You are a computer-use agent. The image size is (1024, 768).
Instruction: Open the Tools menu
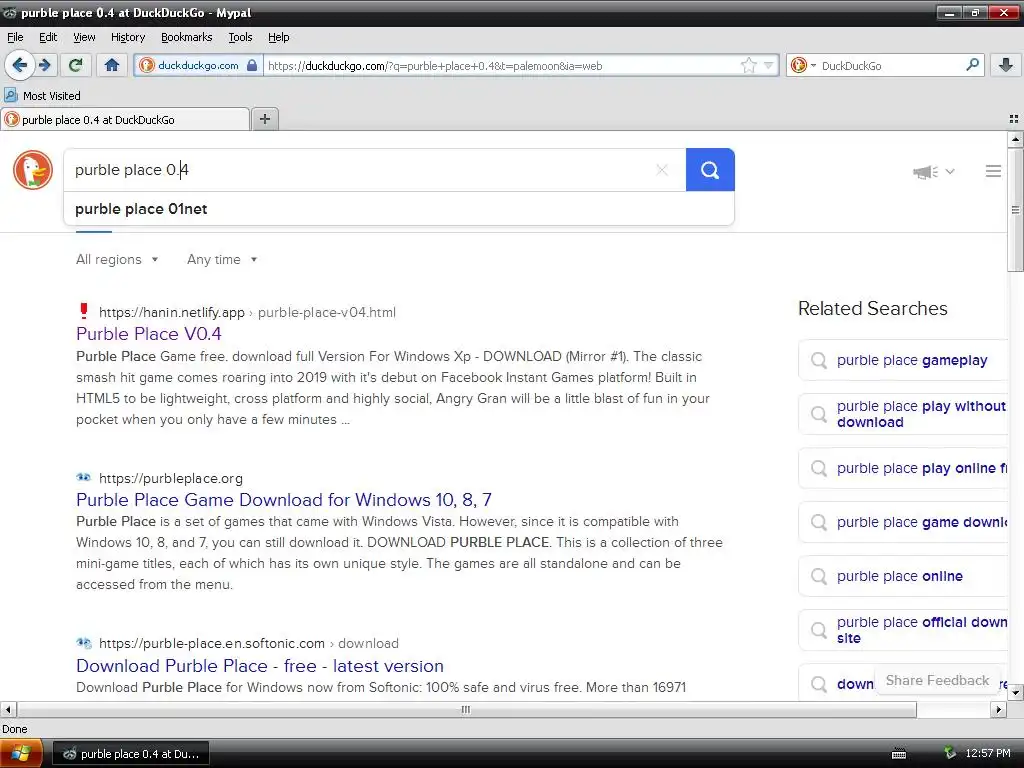coord(240,37)
